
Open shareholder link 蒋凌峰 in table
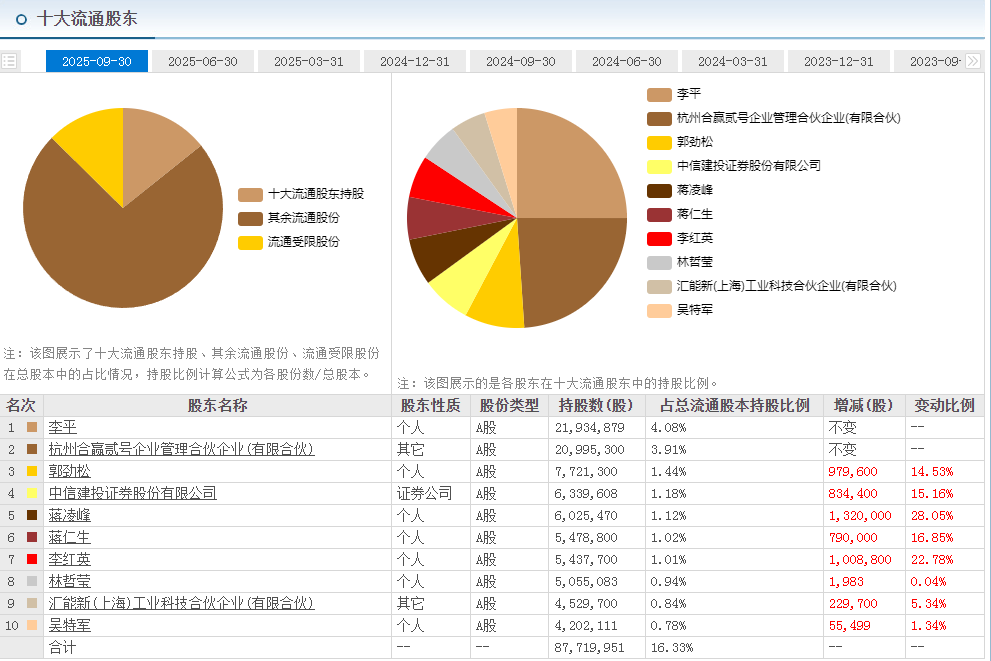coord(70,516)
